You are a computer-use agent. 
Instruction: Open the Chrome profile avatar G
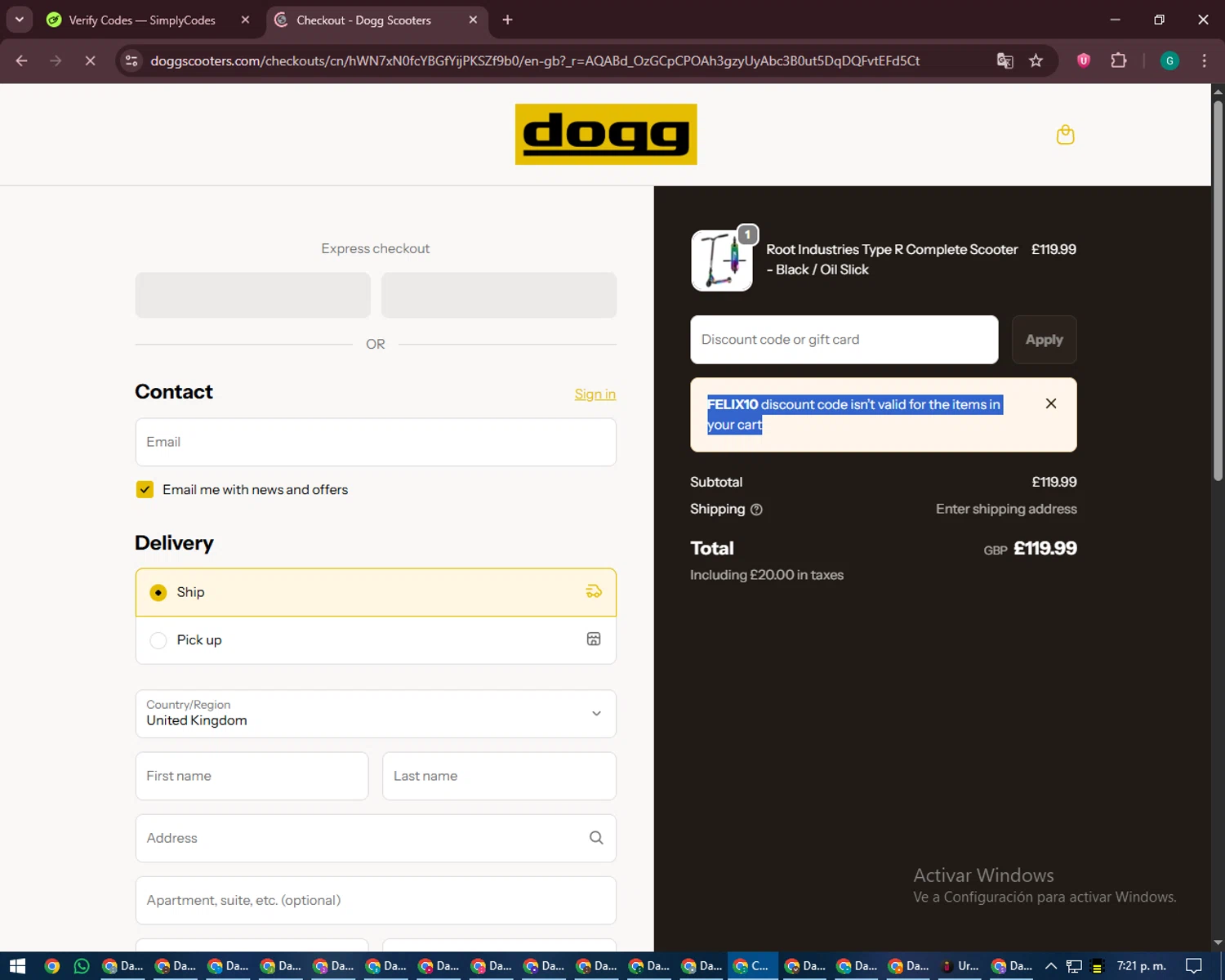(1169, 60)
